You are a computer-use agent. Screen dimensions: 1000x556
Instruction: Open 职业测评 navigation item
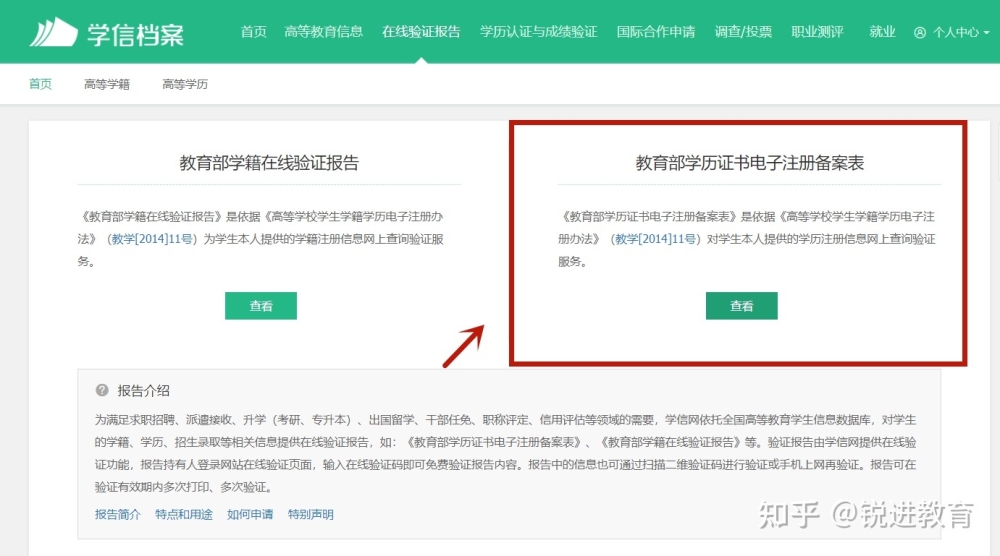click(817, 32)
